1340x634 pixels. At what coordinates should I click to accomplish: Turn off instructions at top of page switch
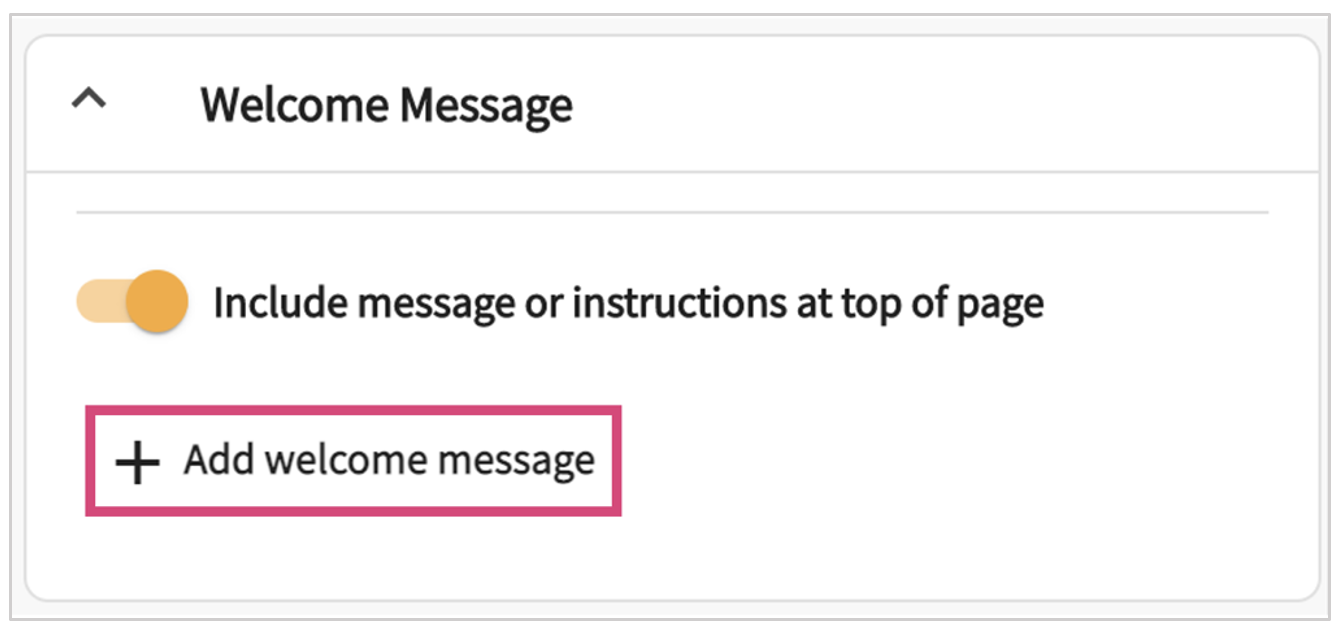click(132, 302)
